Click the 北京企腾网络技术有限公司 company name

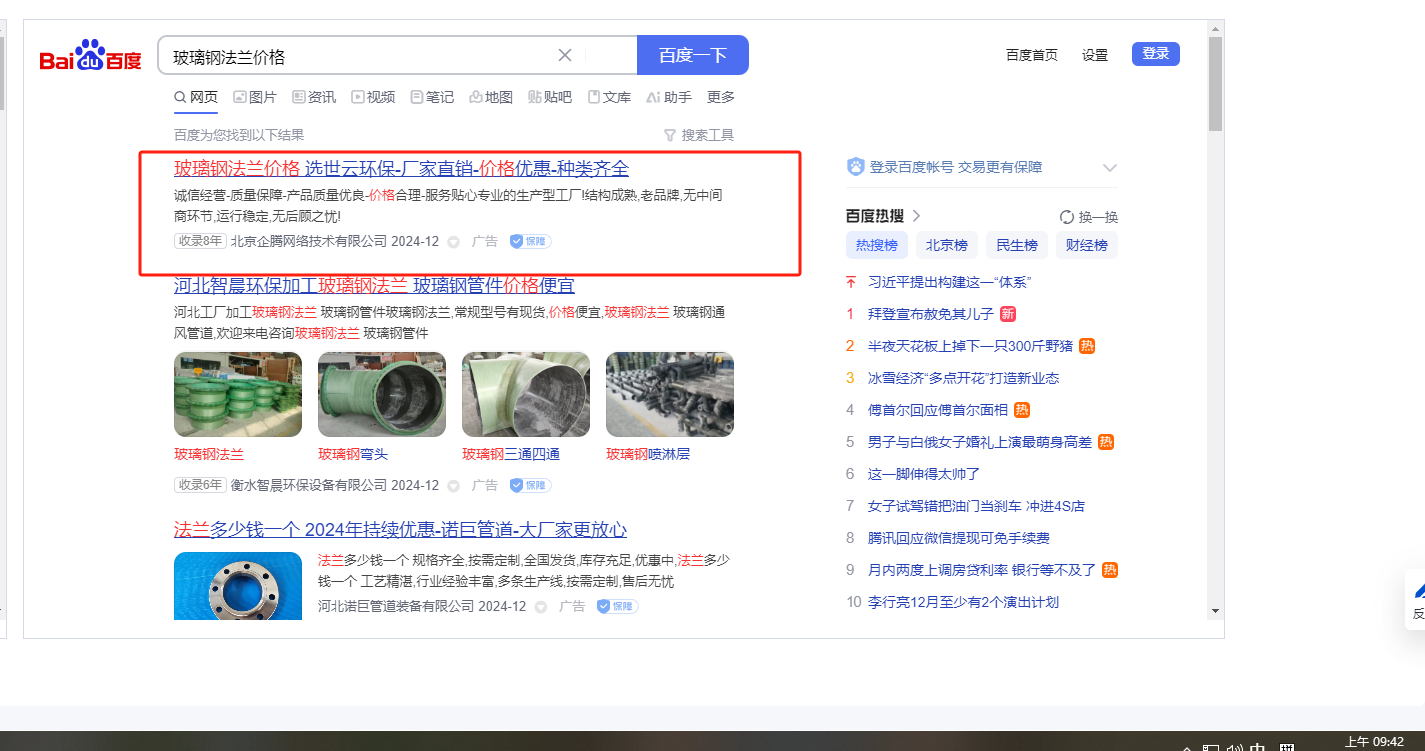[x=309, y=241]
